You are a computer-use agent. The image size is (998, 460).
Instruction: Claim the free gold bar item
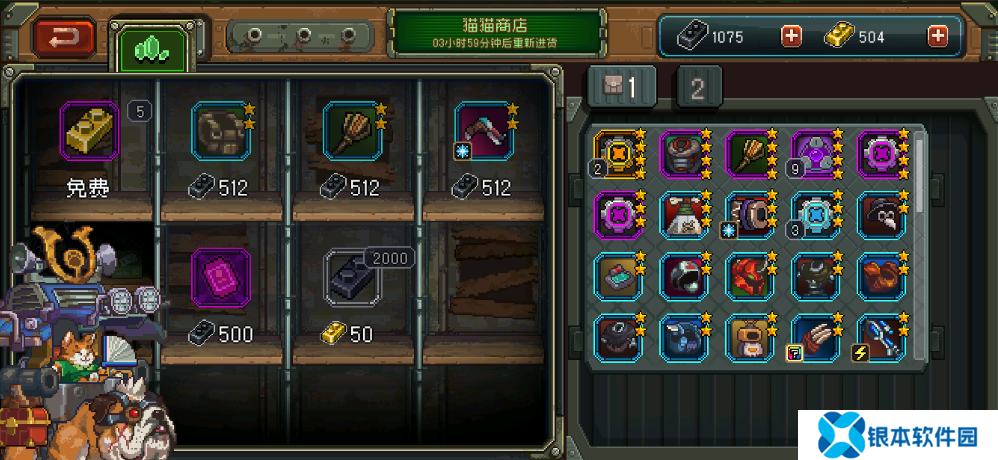pos(89,132)
